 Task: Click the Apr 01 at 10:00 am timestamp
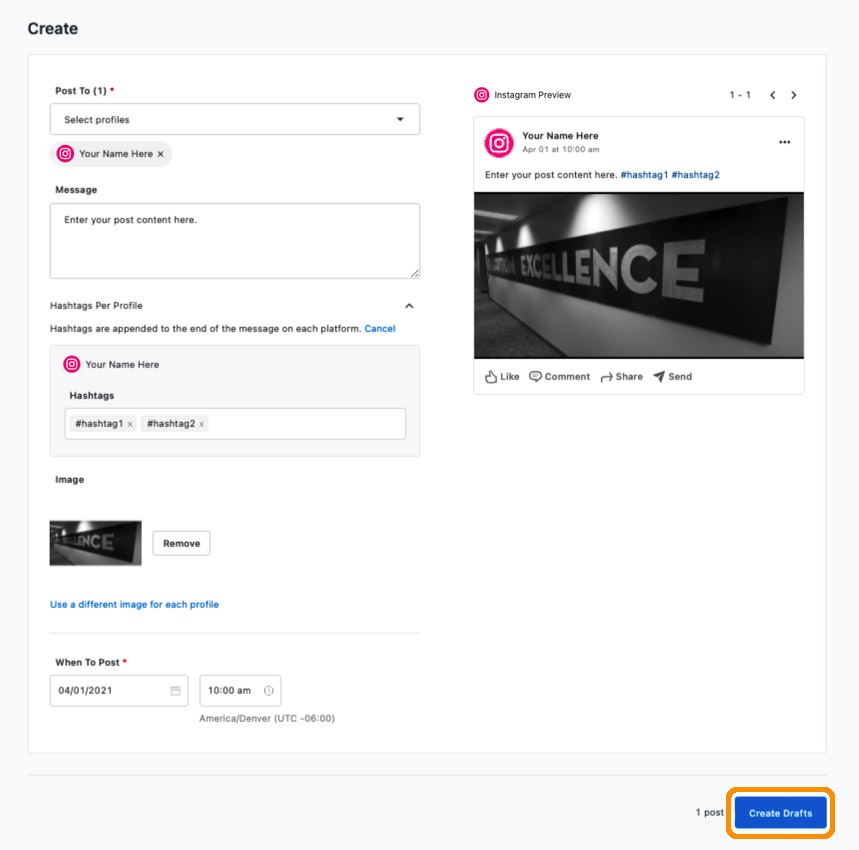pos(560,150)
